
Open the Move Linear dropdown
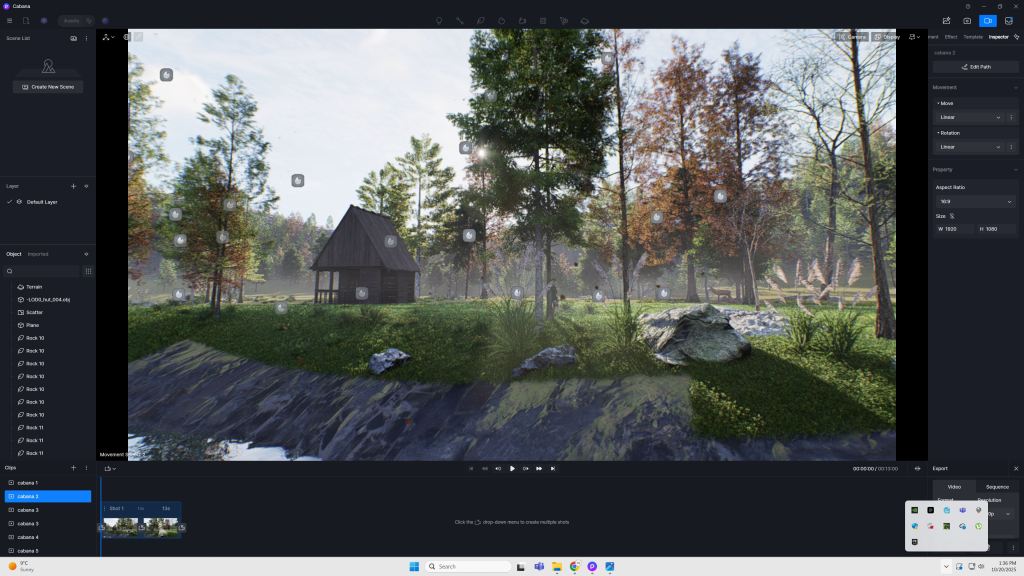969,117
